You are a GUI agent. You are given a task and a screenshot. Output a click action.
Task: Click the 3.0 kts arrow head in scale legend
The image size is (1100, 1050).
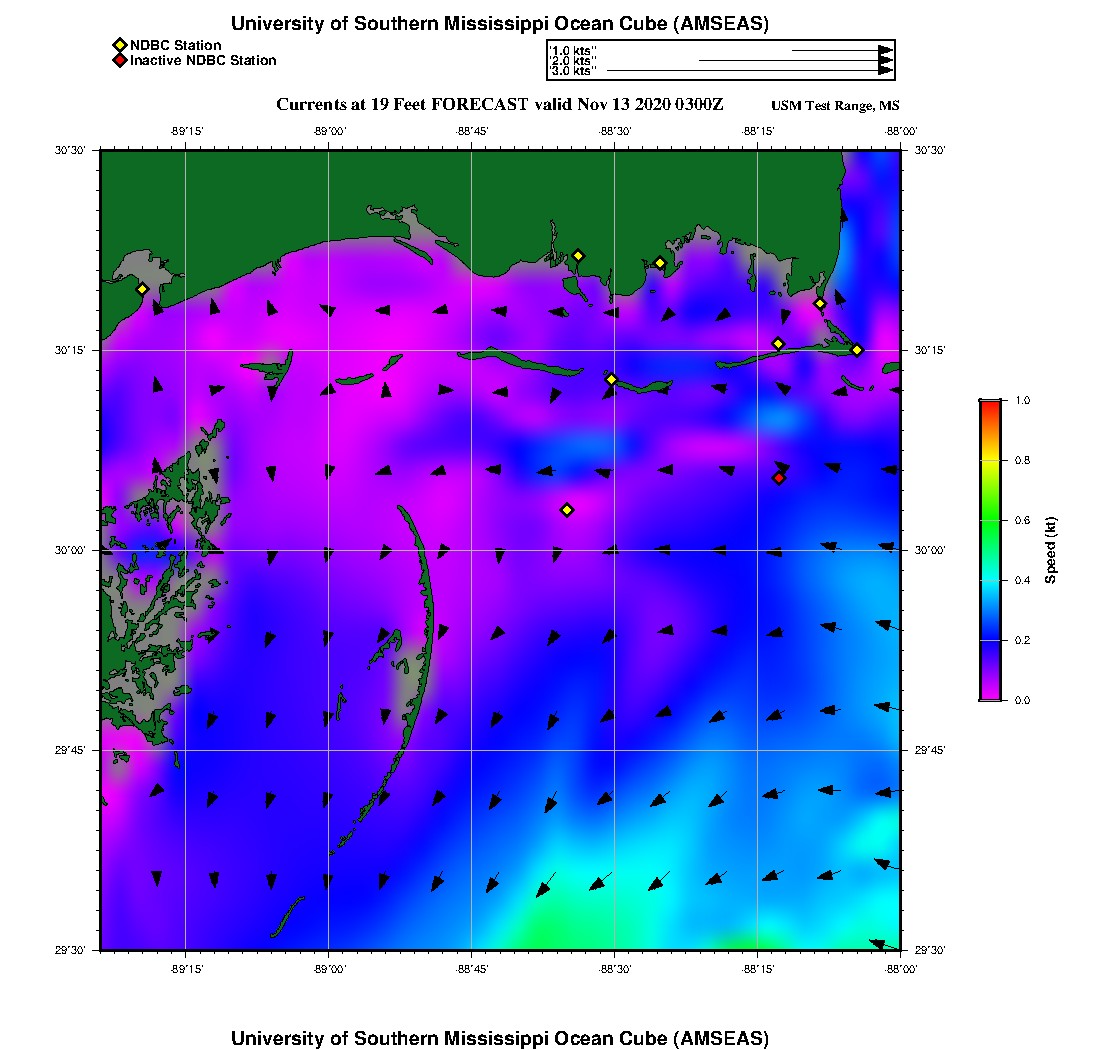pos(885,71)
